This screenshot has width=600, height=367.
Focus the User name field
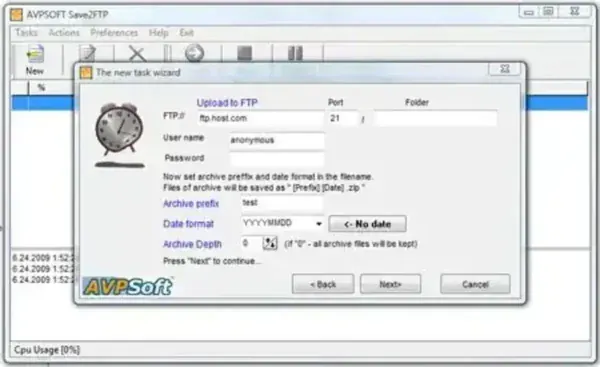point(277,140)
